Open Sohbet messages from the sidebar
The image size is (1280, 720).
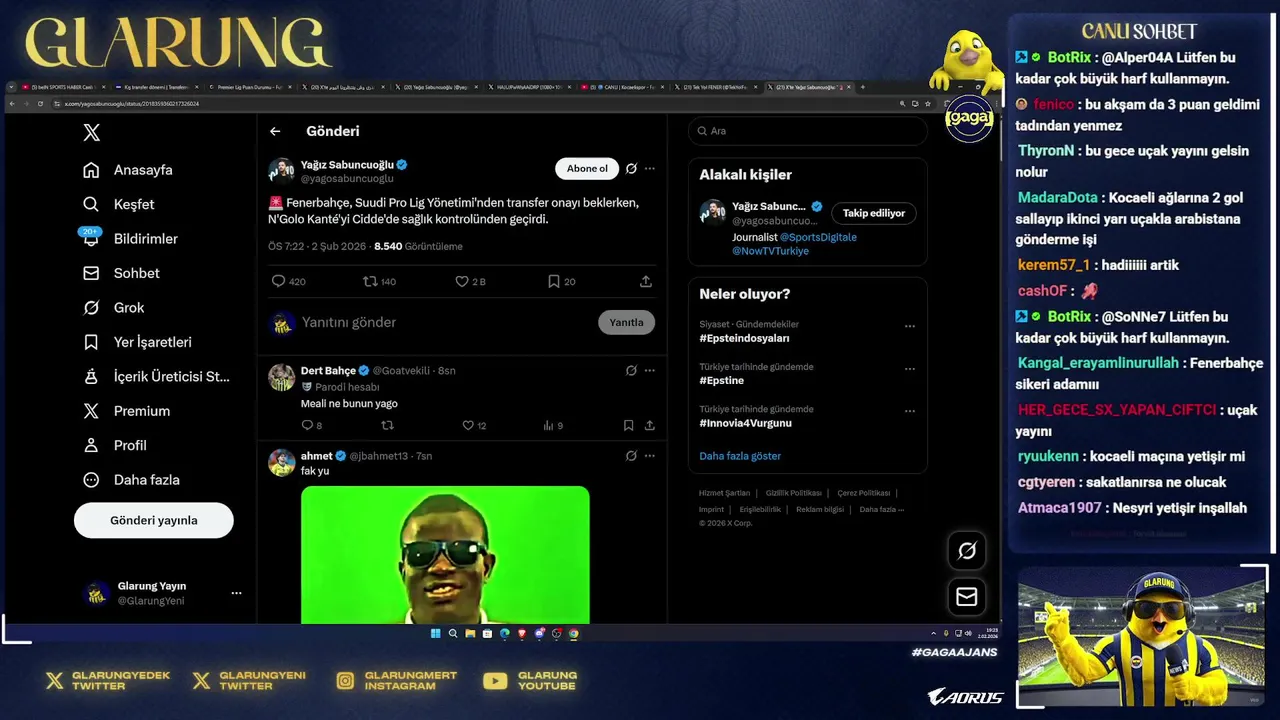[x=121, y=273]
